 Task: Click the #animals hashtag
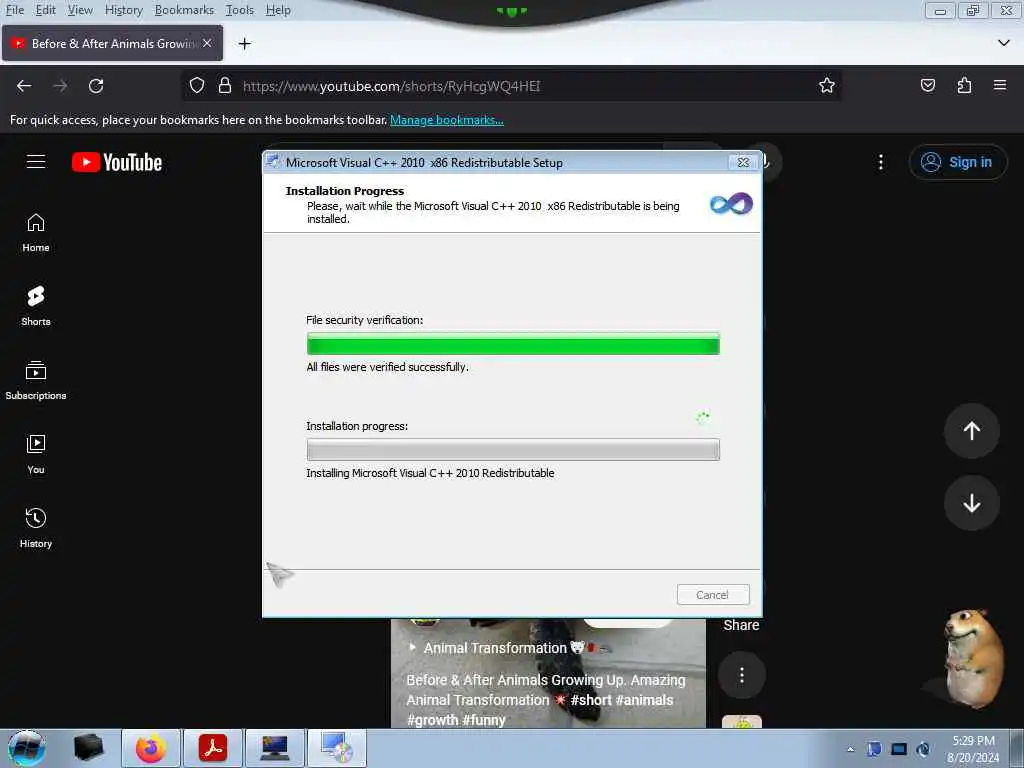[644, 700]
